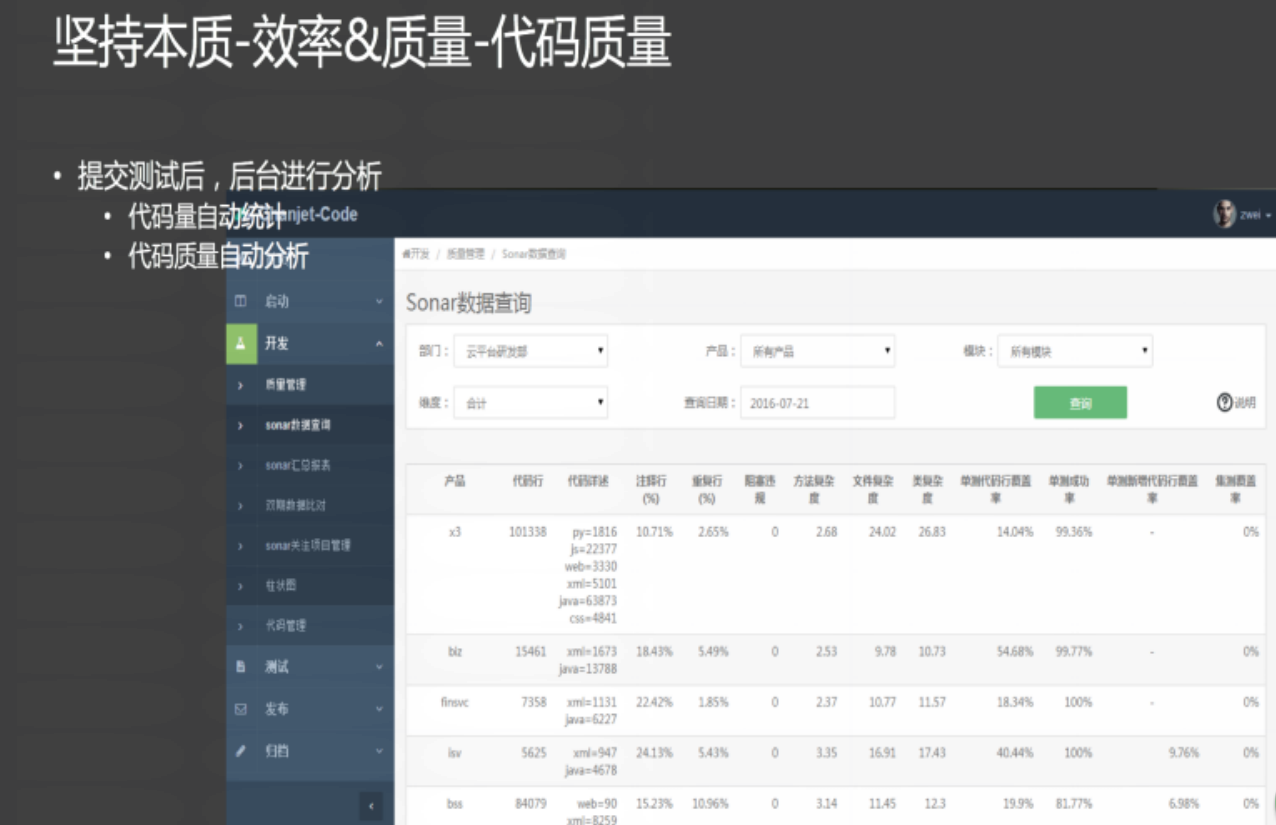
Task: Click the 启动 sidebar icon
Action: (240, 301)
